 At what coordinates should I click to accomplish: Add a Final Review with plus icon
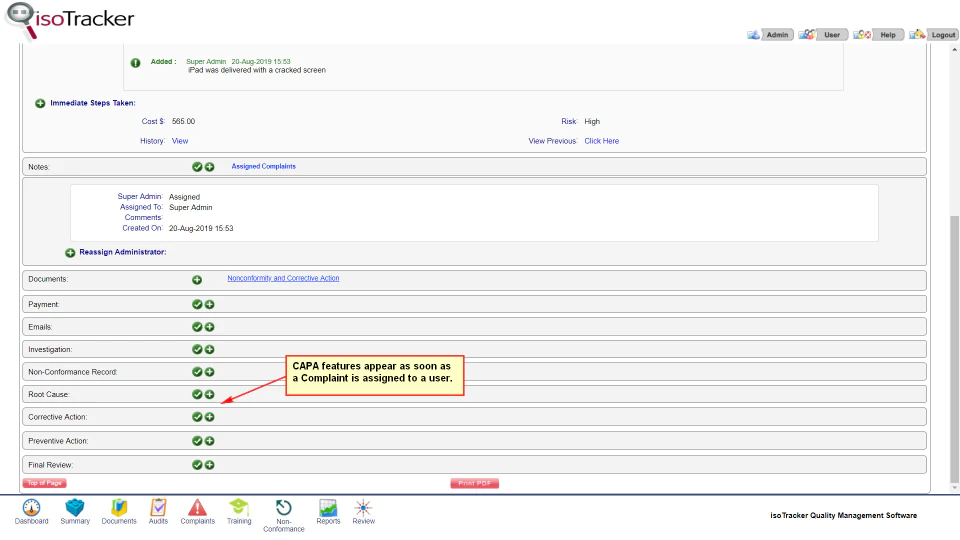[209, 465]
